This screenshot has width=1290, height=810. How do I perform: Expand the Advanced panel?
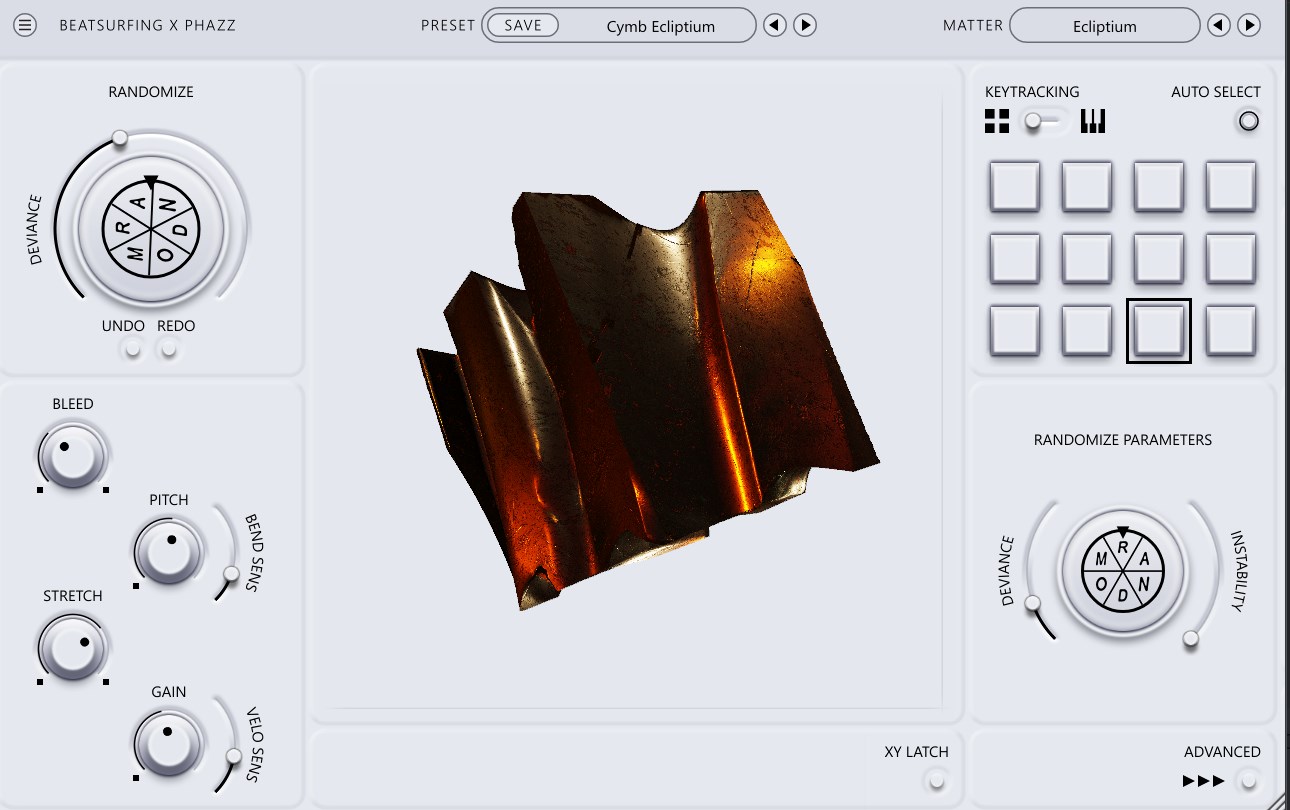[x=1247, y=780]
